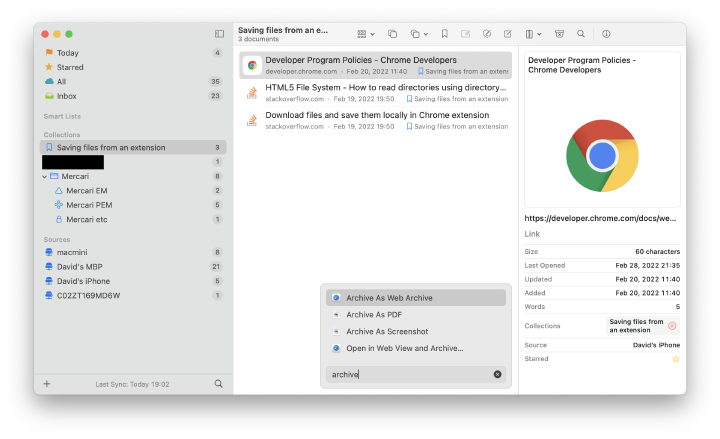
Task: Click the Developer Program Policies inspector title
Action: coord(582,65)
